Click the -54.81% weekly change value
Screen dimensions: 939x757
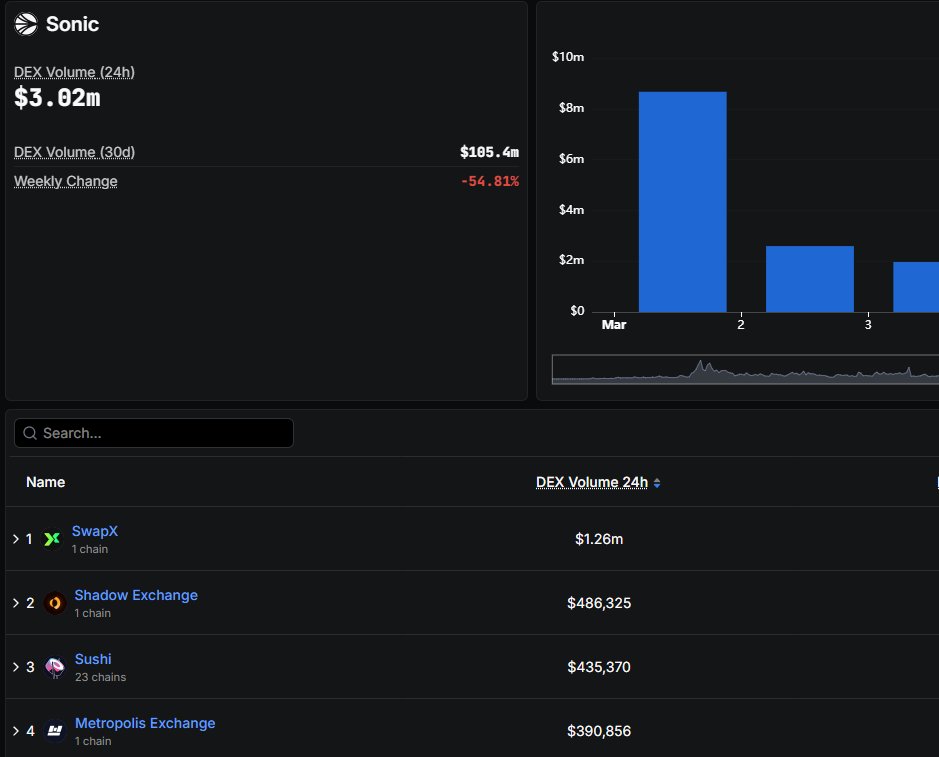[x=490, y=181]
